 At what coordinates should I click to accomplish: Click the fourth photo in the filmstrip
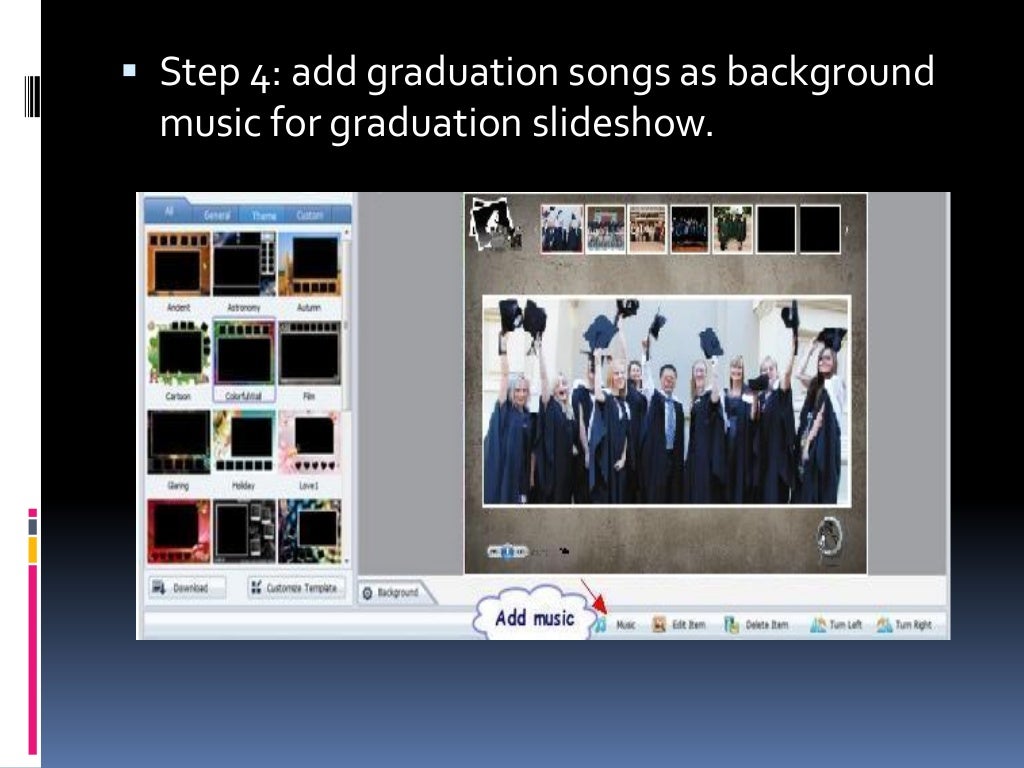pyautogui.click(x=690, y=229)
